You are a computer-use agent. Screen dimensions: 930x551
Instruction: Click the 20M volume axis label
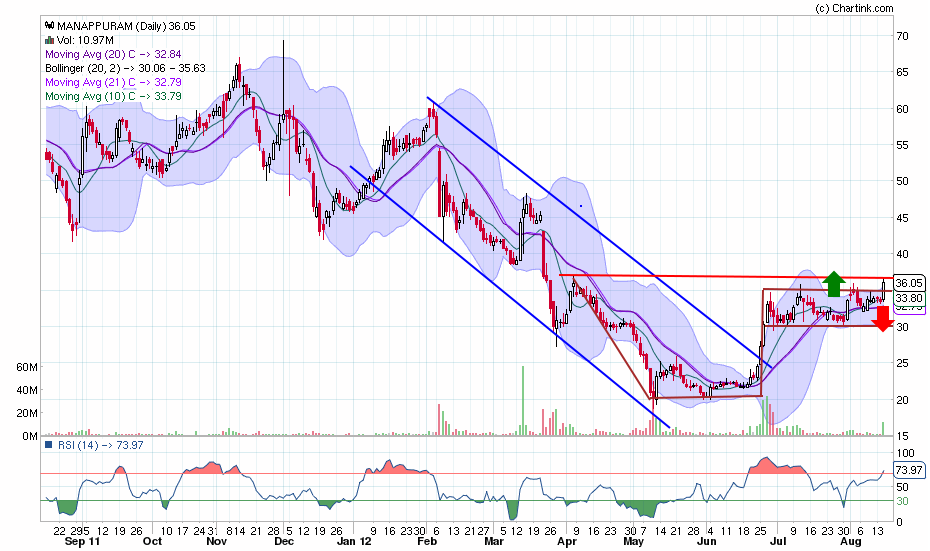click(27, 413)
